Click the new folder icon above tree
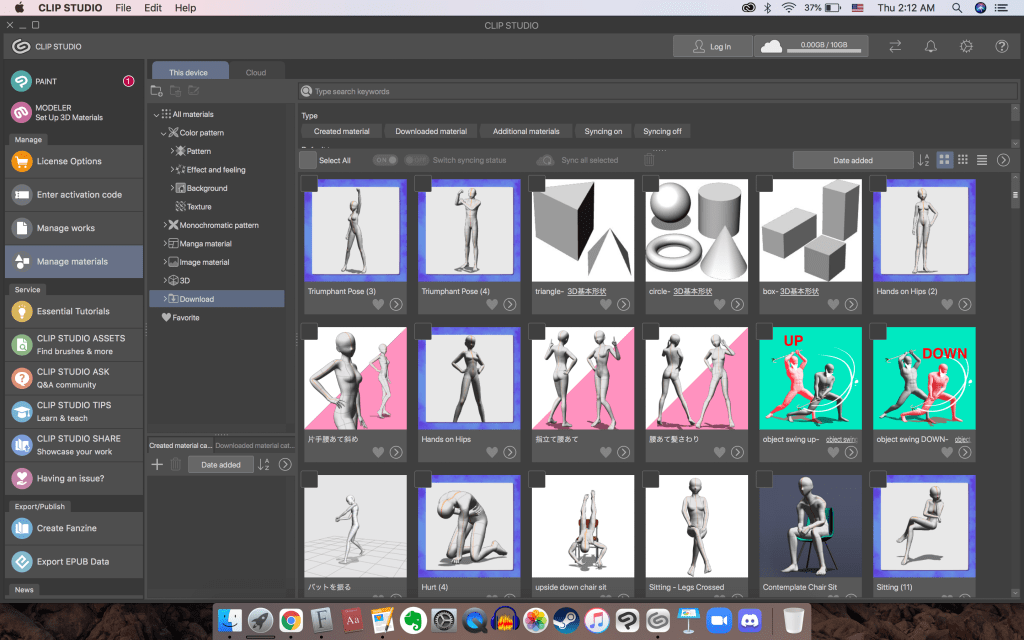The image size is (1024, 640). pyautogui.click(x=156, y=91)
